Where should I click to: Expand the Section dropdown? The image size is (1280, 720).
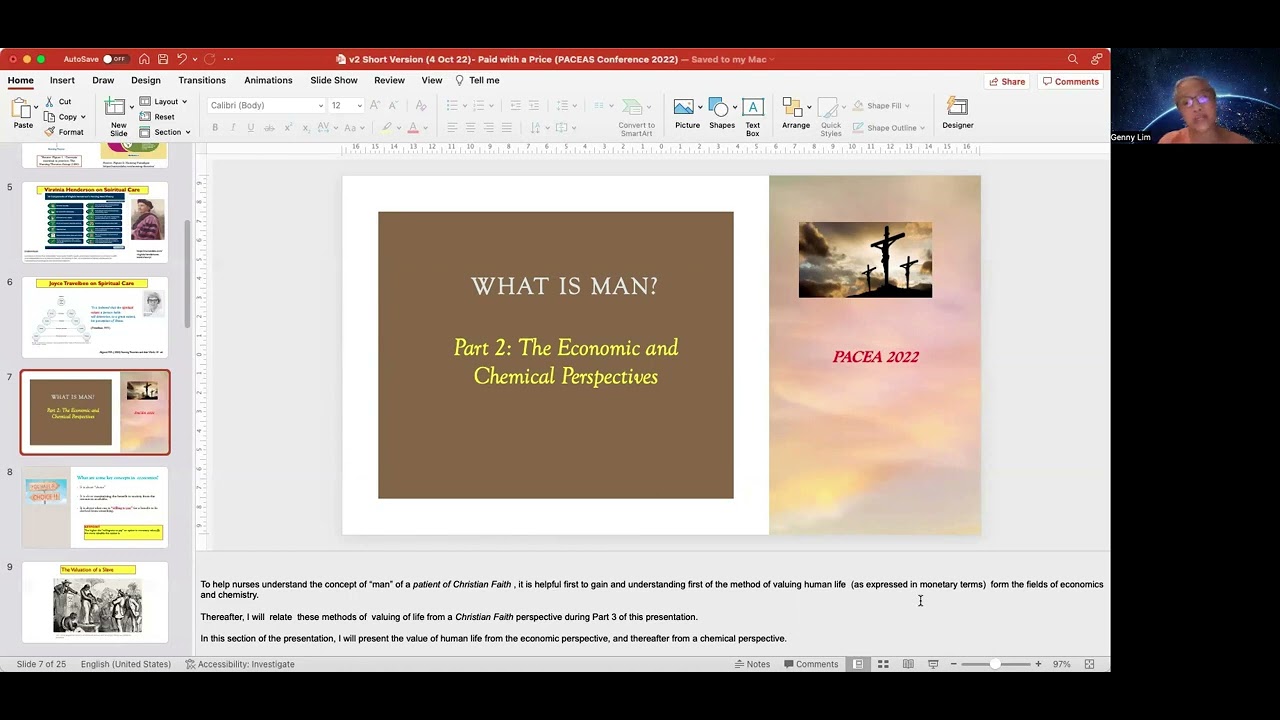pyautogui.click(x=165, y=132)
